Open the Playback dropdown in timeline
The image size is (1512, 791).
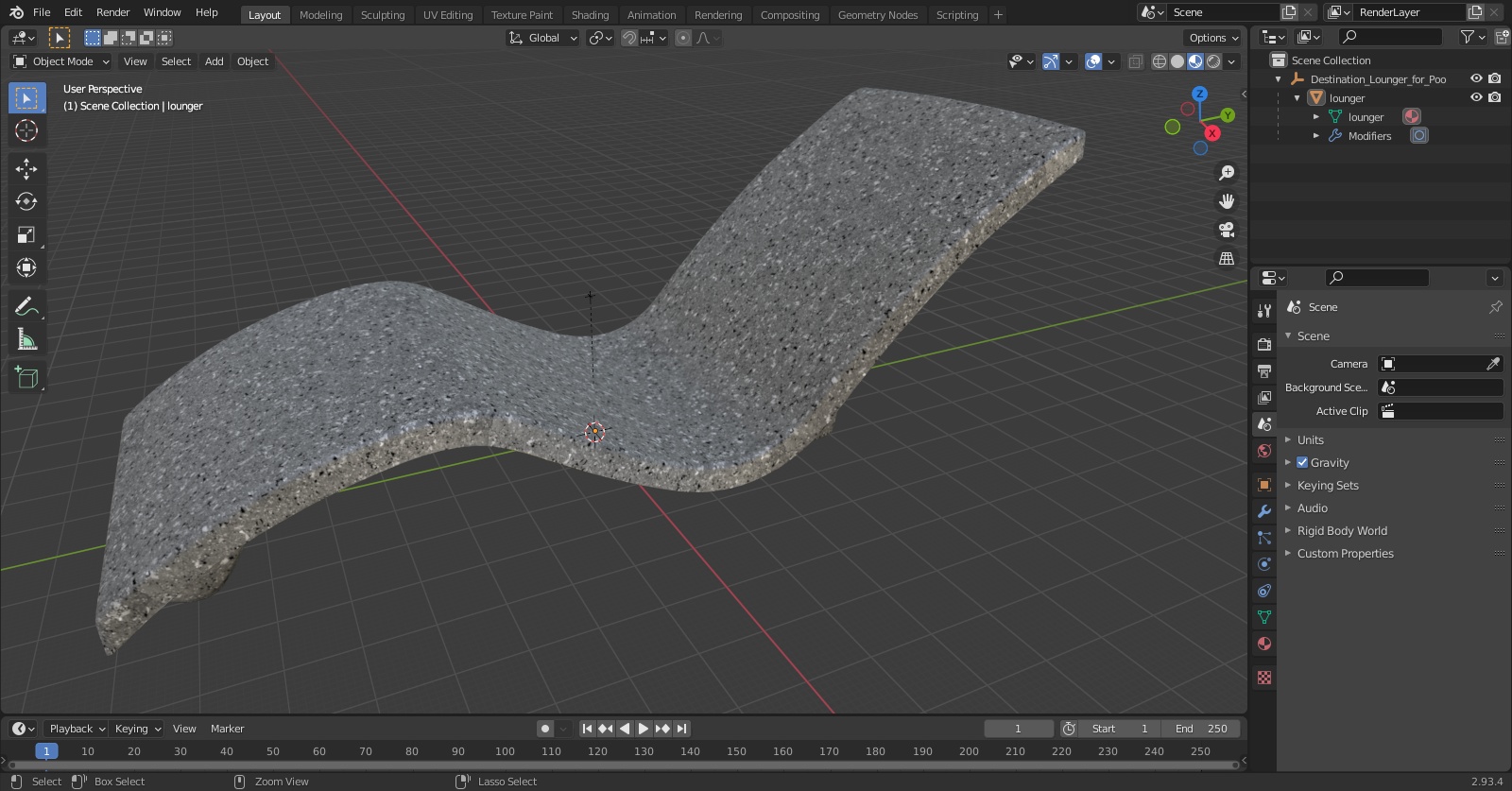[x=77, y=729]
